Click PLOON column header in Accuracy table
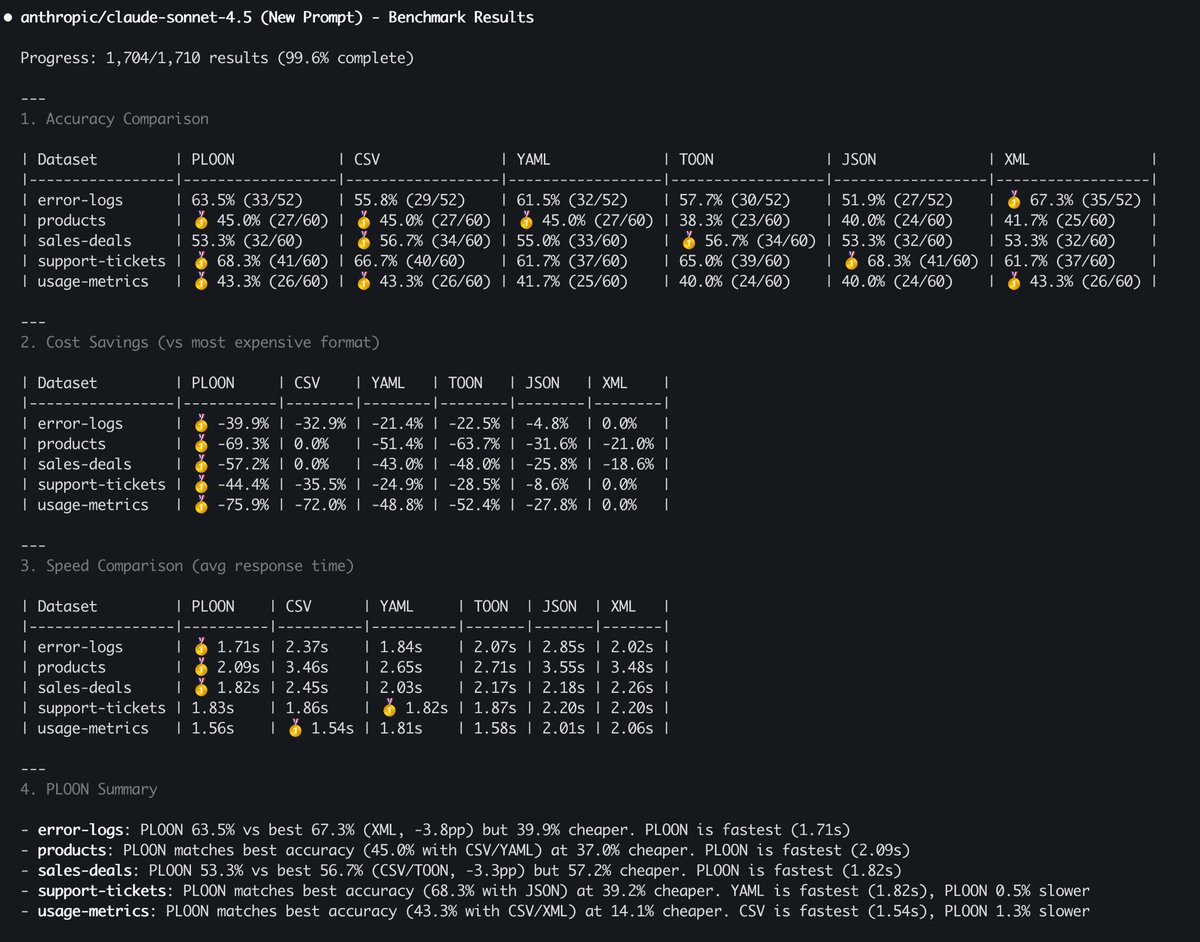 [213, 159]
